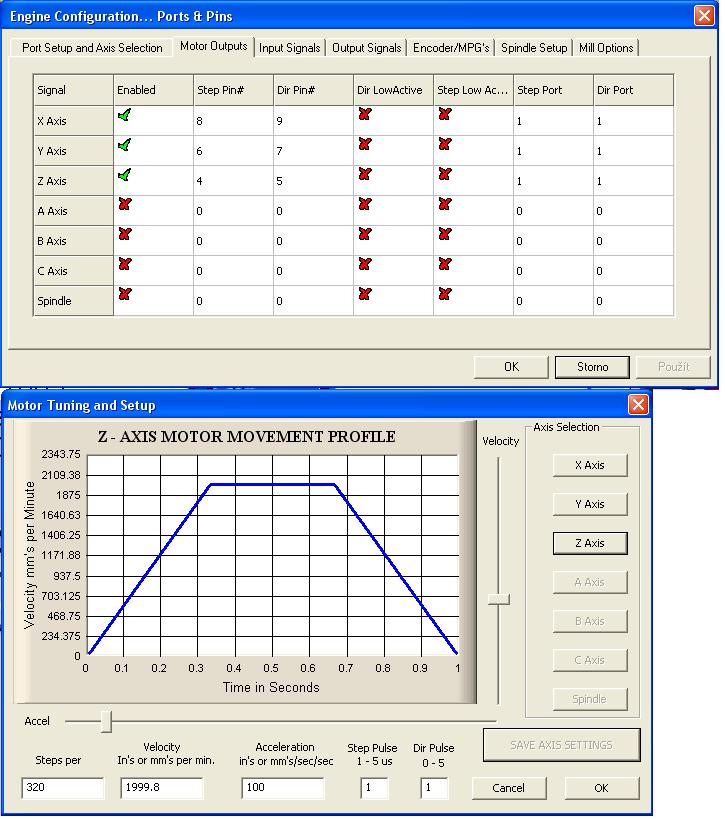Toggle the Y Axis Enabled green checkmark
This screenshot has height=819, width=725.
tap(124, 145)
